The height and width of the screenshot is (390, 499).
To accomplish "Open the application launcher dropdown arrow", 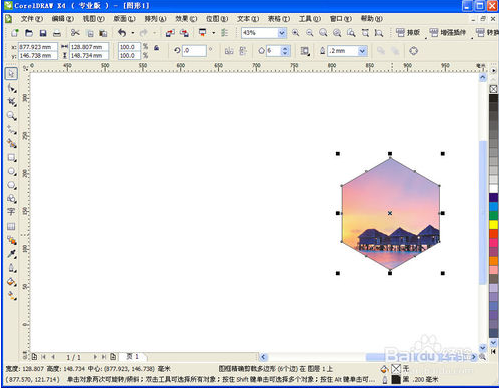I will pos(213,33).
